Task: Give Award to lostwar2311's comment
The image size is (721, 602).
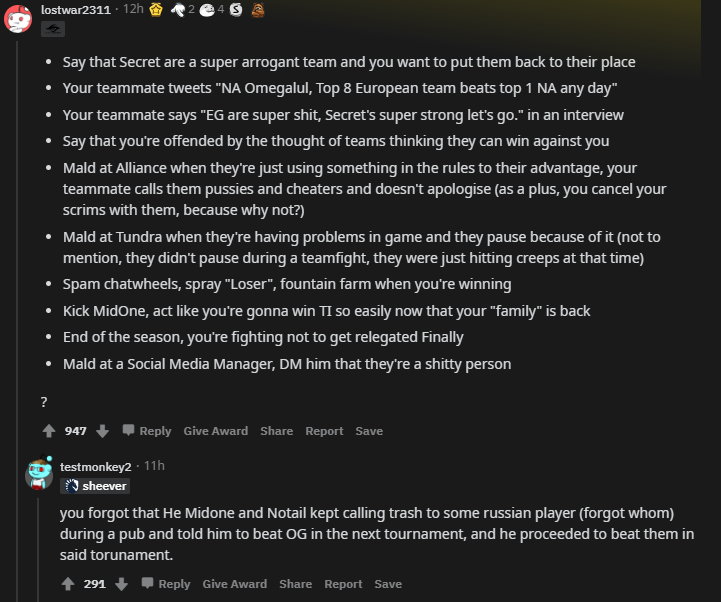Action: tap(216, 431)
